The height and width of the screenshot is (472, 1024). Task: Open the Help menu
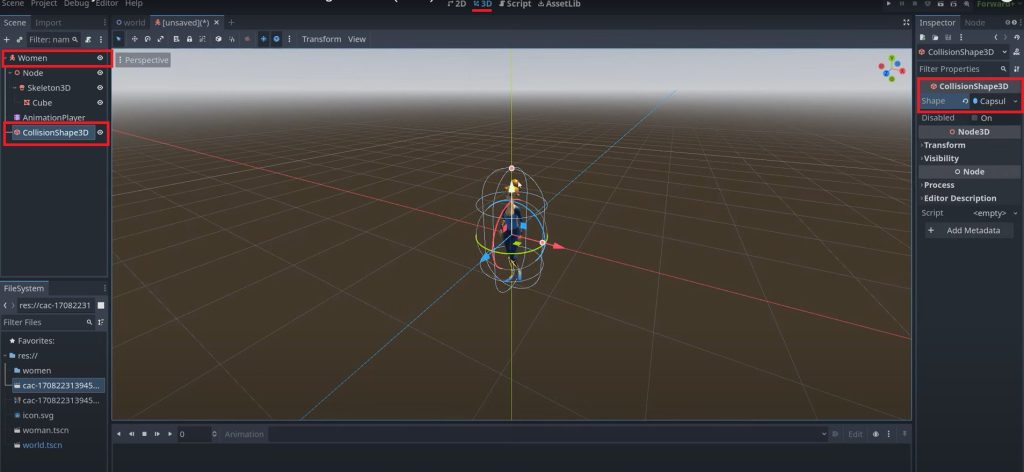tap(133, 4)
